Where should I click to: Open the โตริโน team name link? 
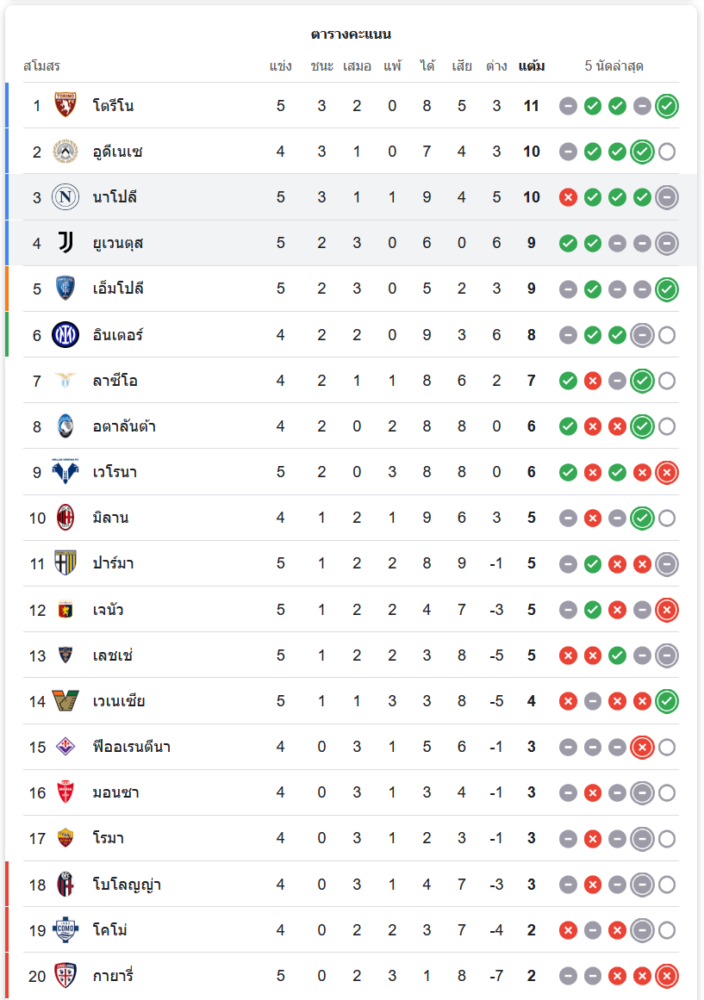coord(113,106)
